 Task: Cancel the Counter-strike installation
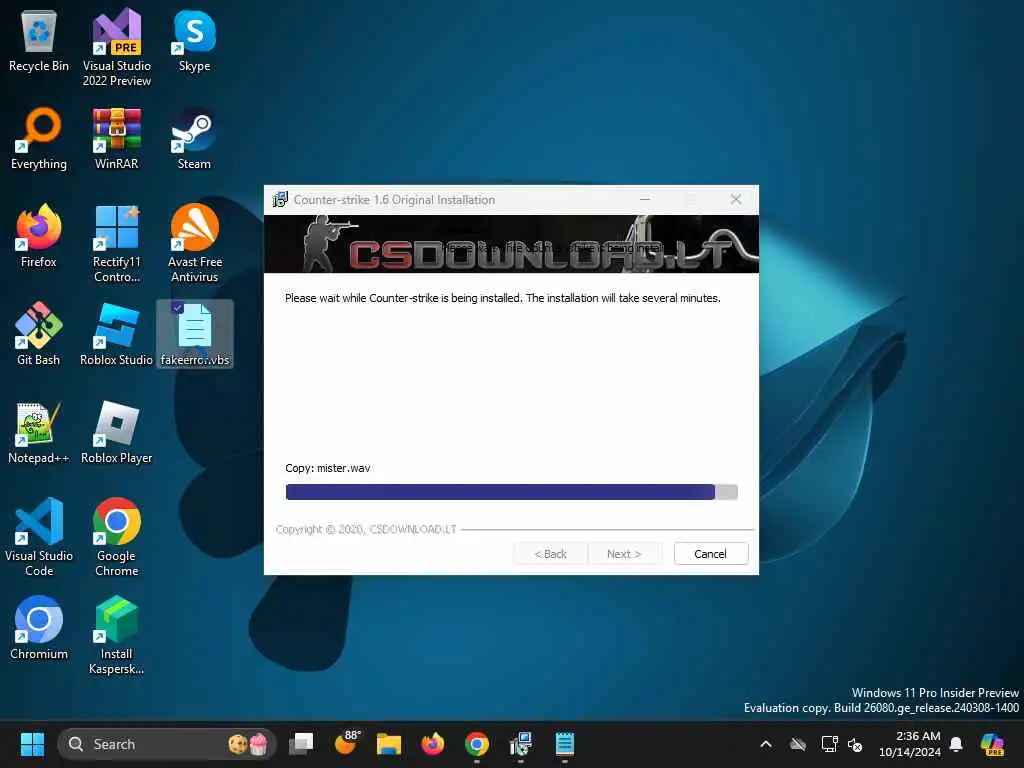[x=711, y=554]
